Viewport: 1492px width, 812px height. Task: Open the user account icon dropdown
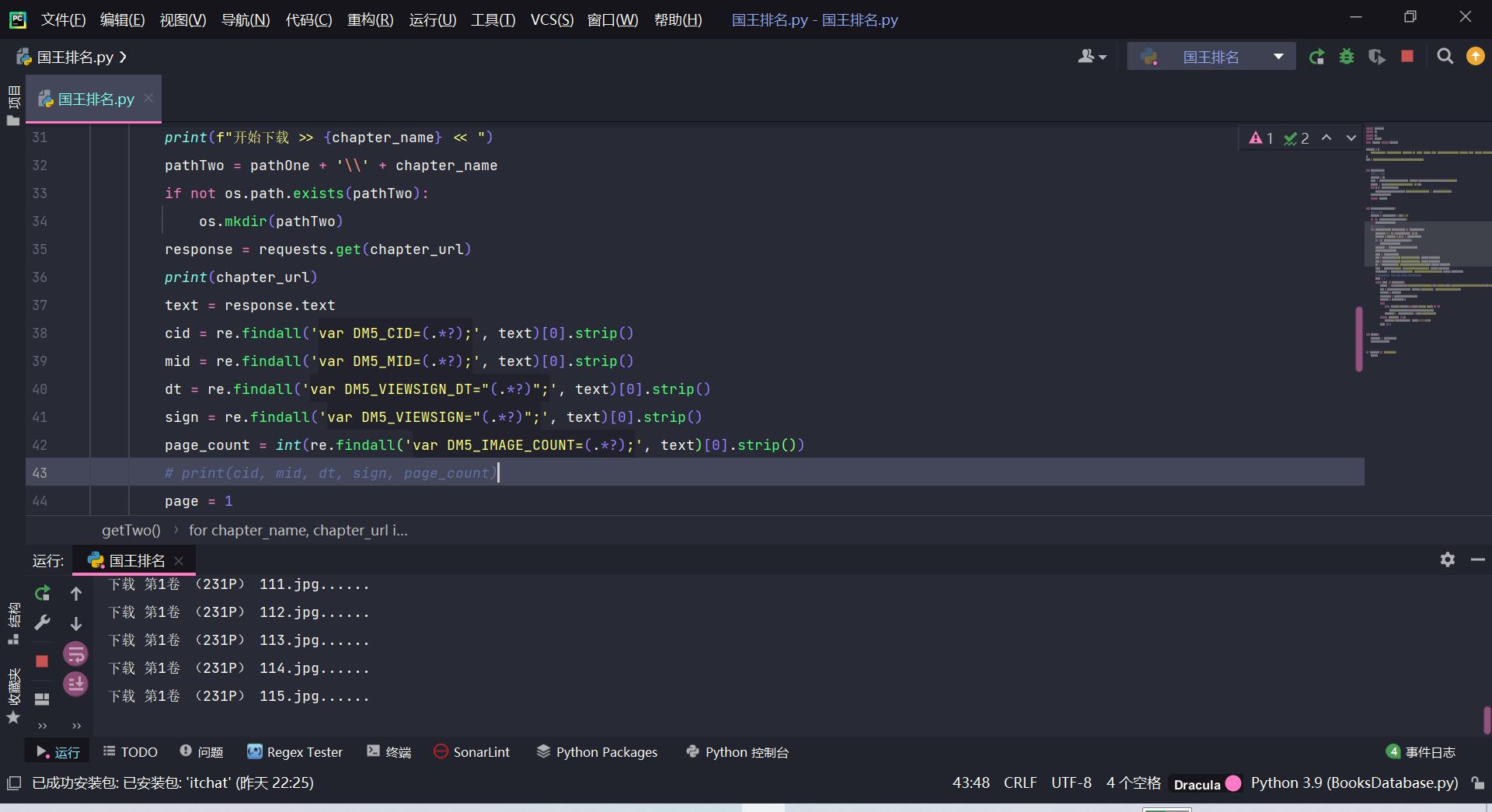pos(1092,56)
